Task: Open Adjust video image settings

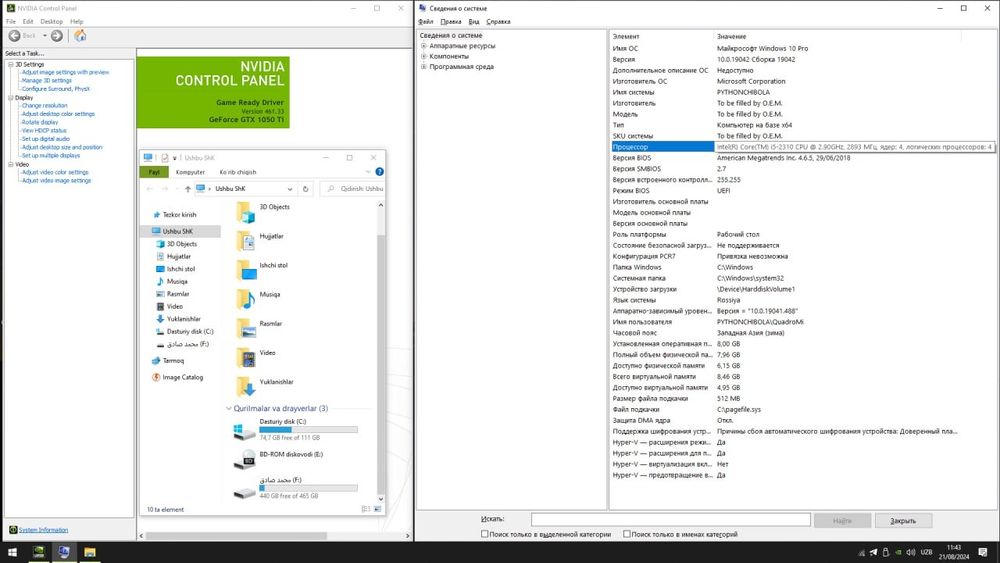Action: pyautogui.click(x=56, y=180)
